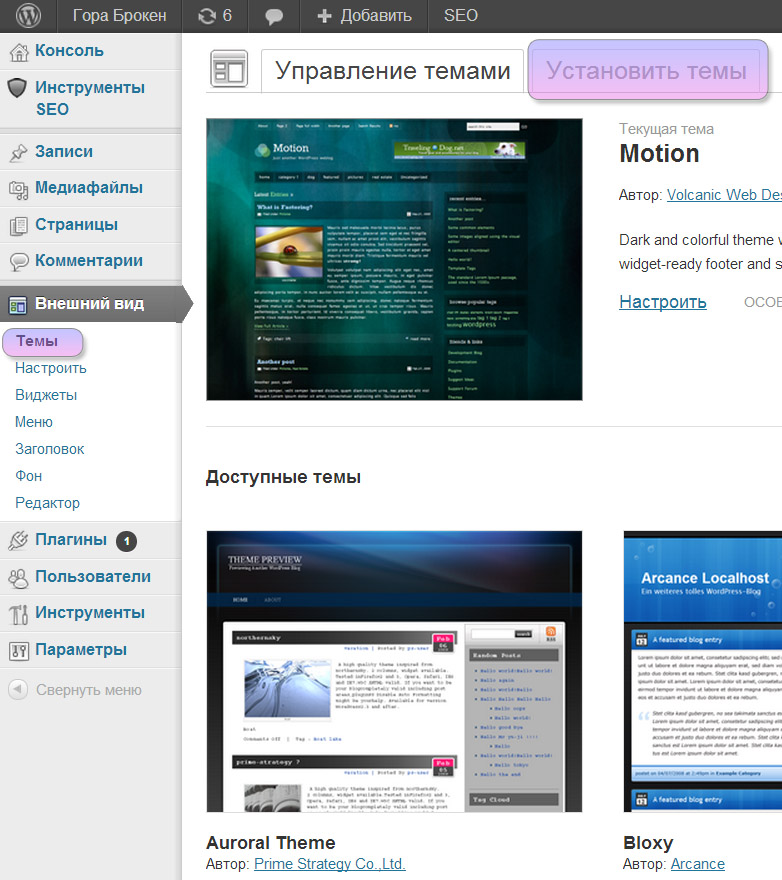Viewport: 782px width, 880px height.
Task: Click the tools icon beside Инструменты
Action: [x=19, y=615]
